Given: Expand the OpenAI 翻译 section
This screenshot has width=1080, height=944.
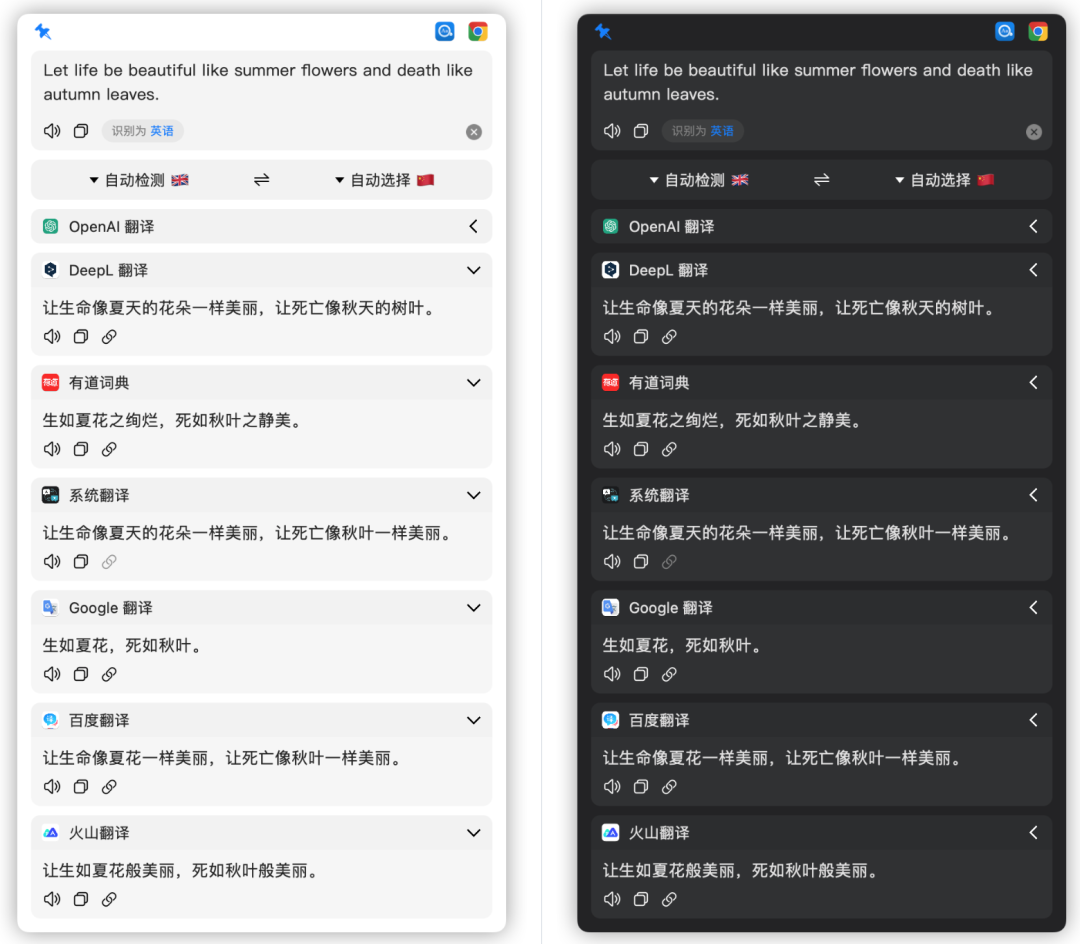Looking at the screenshot, I should 473,226.
